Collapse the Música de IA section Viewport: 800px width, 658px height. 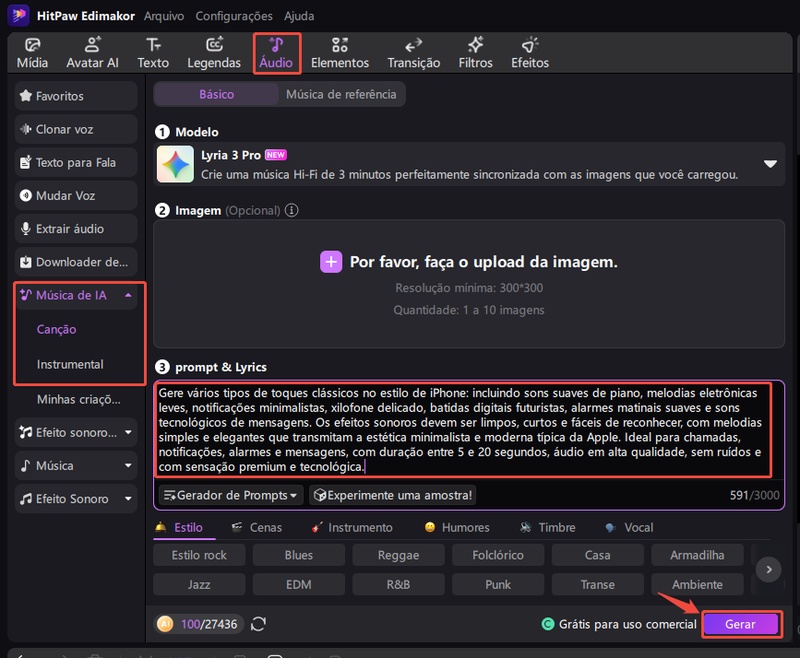click(128, 295)
